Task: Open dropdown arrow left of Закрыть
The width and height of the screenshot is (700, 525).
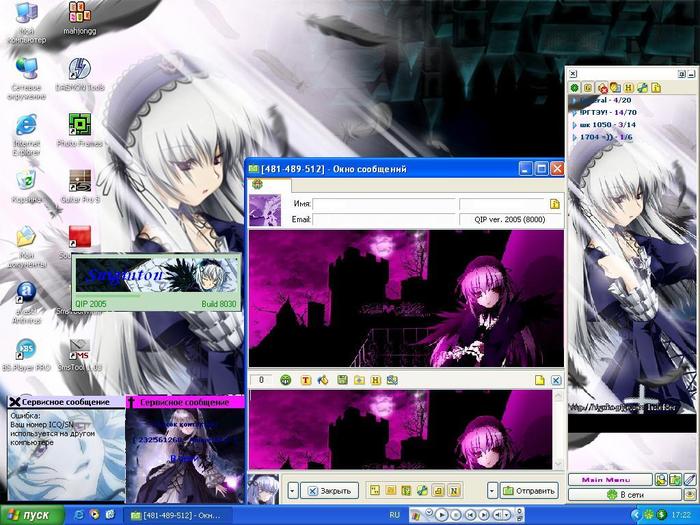Action: tap(292, 491)
